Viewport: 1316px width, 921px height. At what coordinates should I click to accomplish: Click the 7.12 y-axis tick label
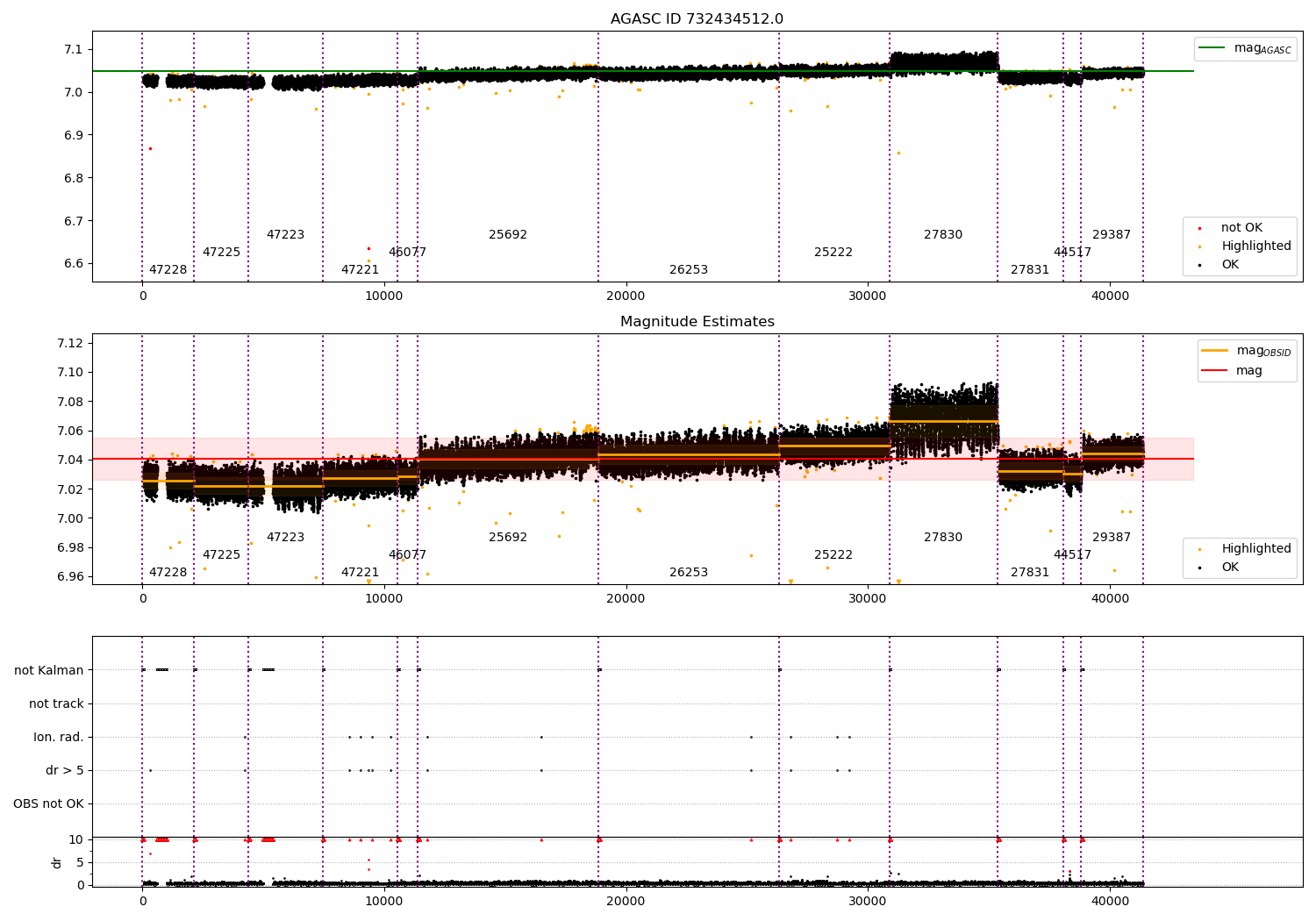69,343
